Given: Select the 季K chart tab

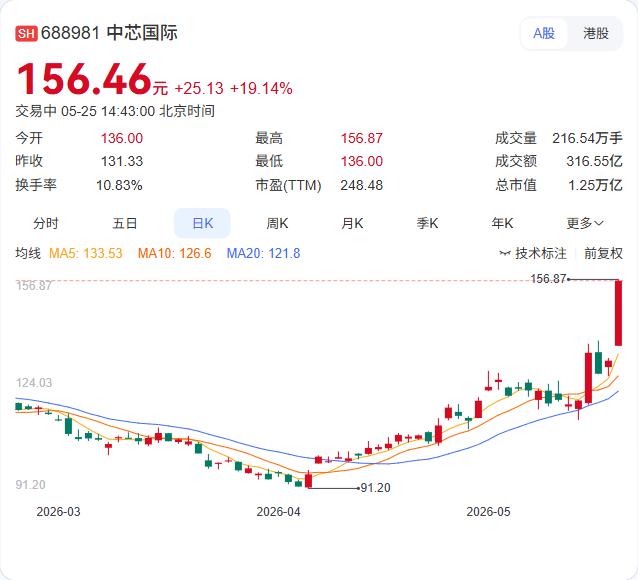Looking at the screenshot, I should (427, 223).
